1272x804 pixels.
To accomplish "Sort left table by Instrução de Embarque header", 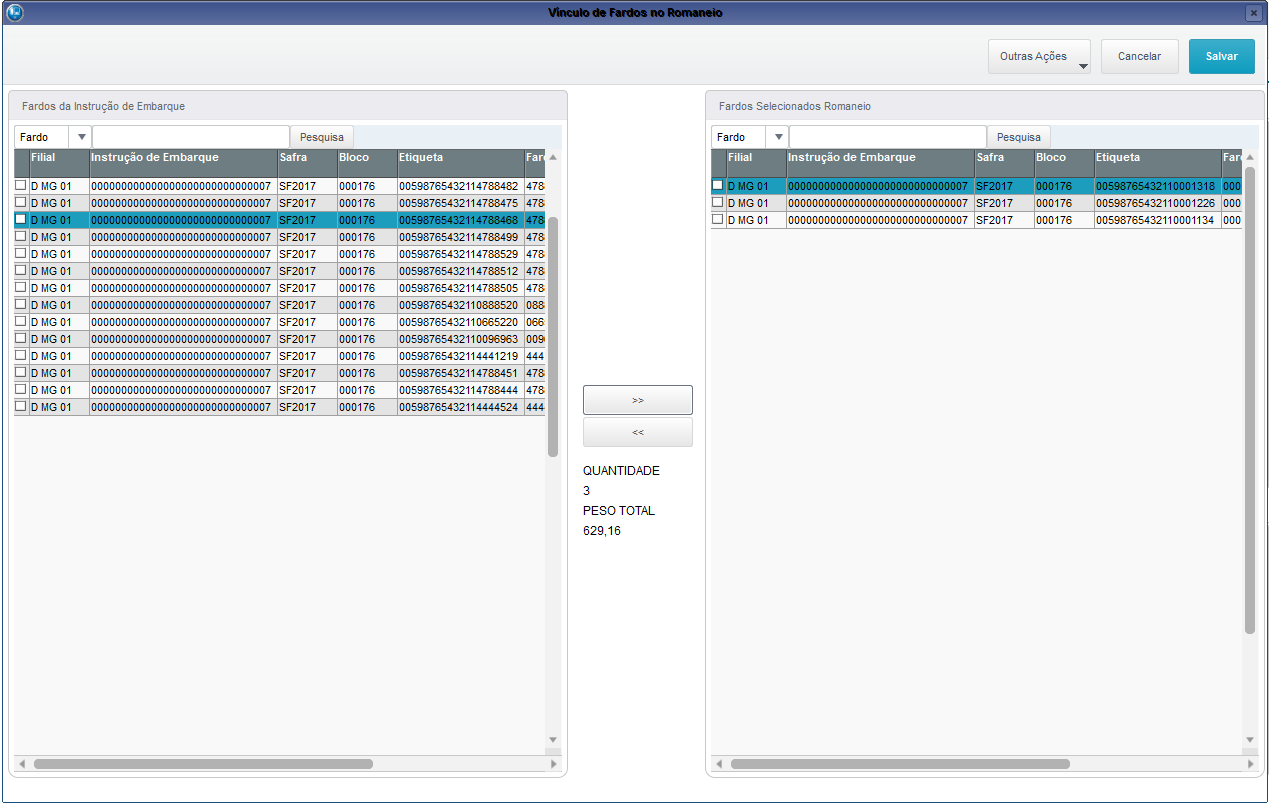I will [x=183, y=163].
